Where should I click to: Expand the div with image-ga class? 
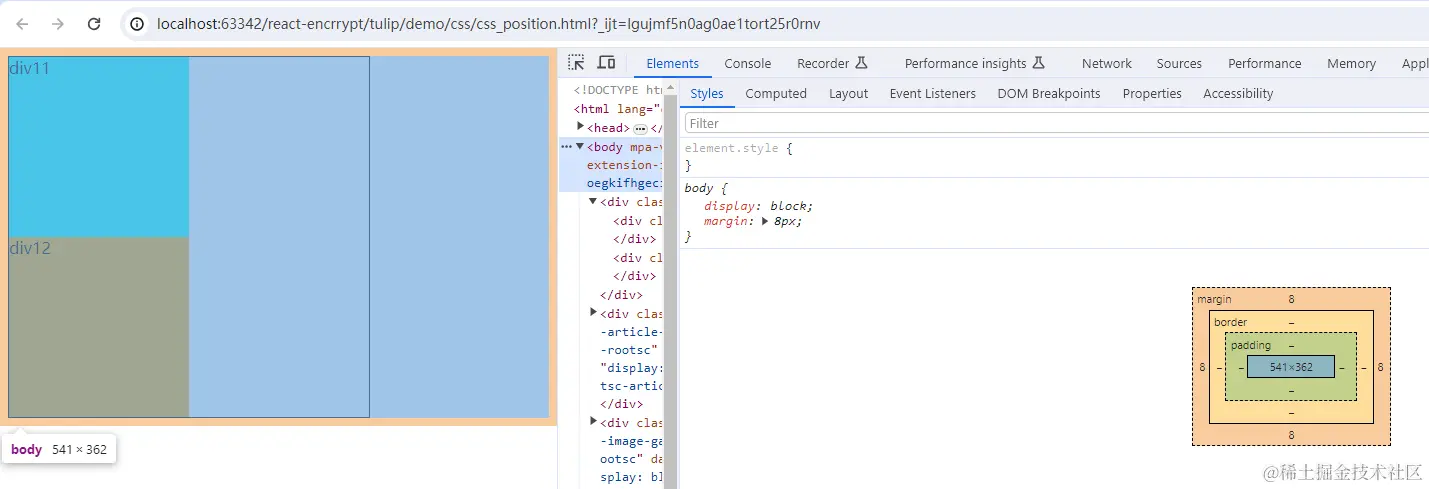click(x=593, y=422)
